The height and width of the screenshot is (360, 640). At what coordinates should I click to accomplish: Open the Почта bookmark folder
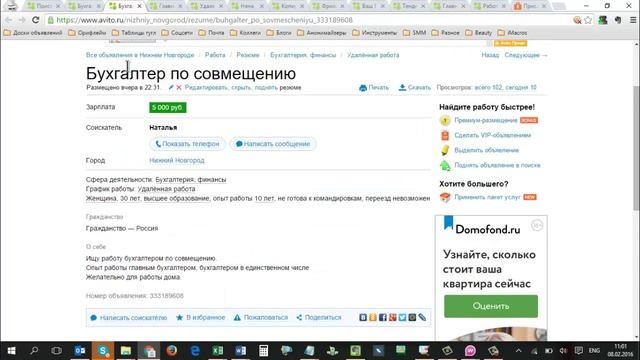pos(211,33)
